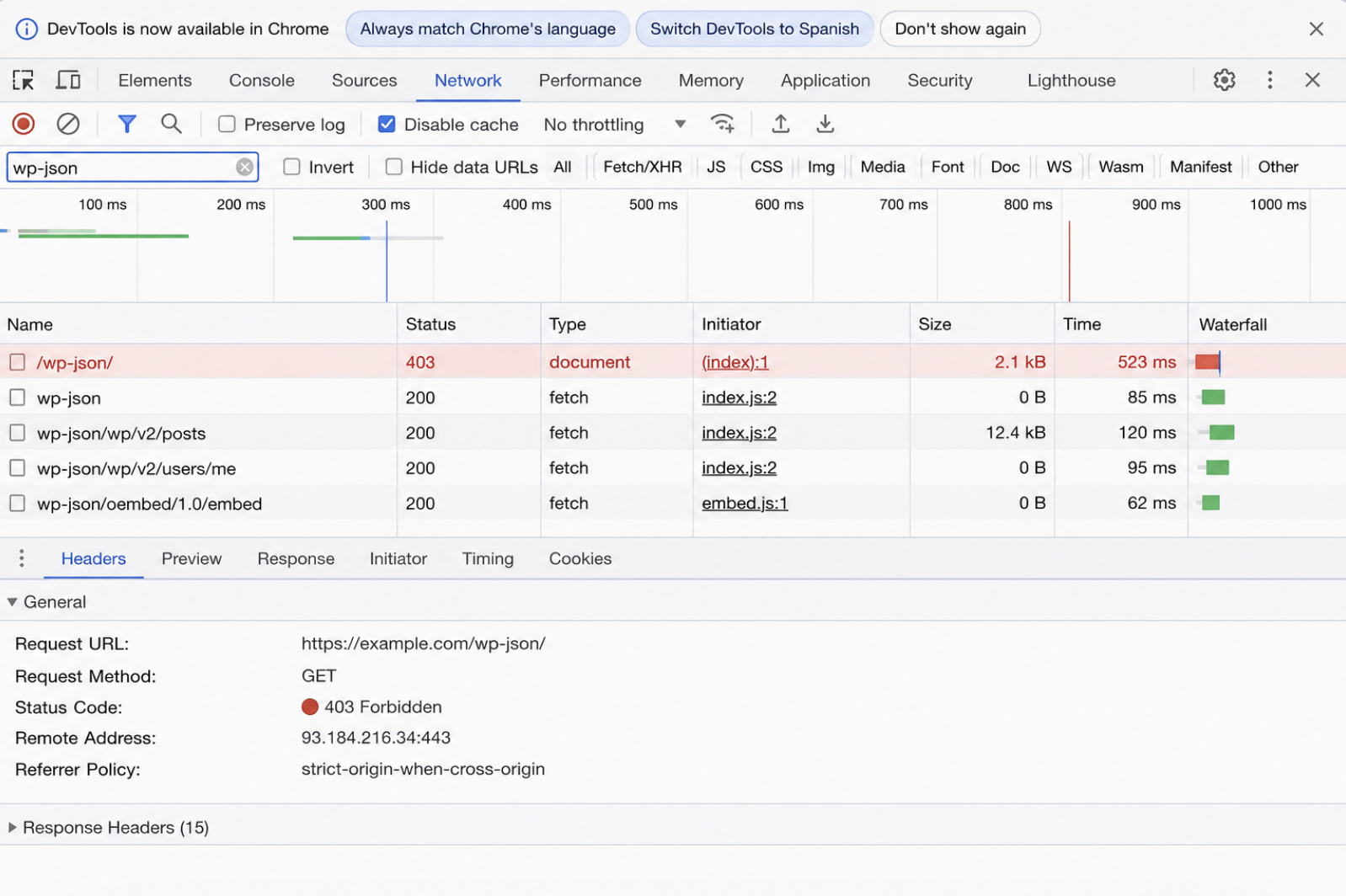Tick the checkbox for /wp-json/ row

coord(17,362)
